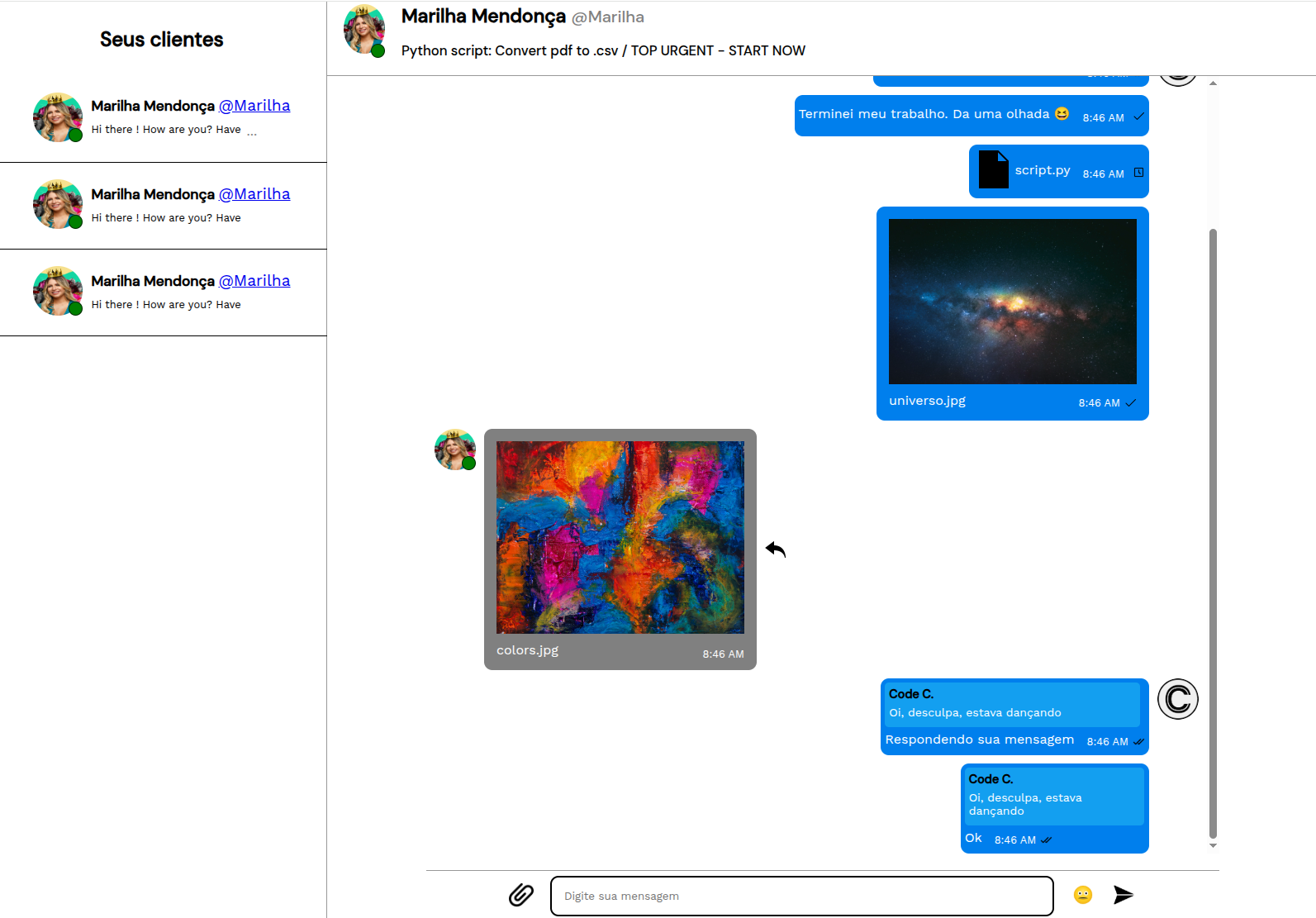Viewport: 1316px width, 918px height.
Task: Click the Code C. avatar logo
Action: pos(1177,699)
